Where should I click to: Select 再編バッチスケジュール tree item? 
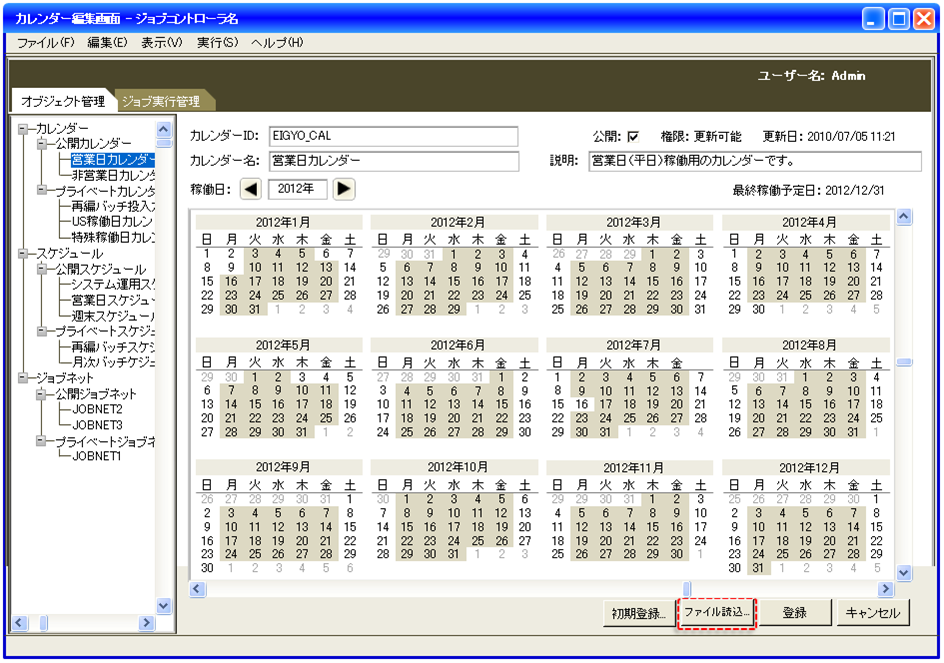[113, 347]
